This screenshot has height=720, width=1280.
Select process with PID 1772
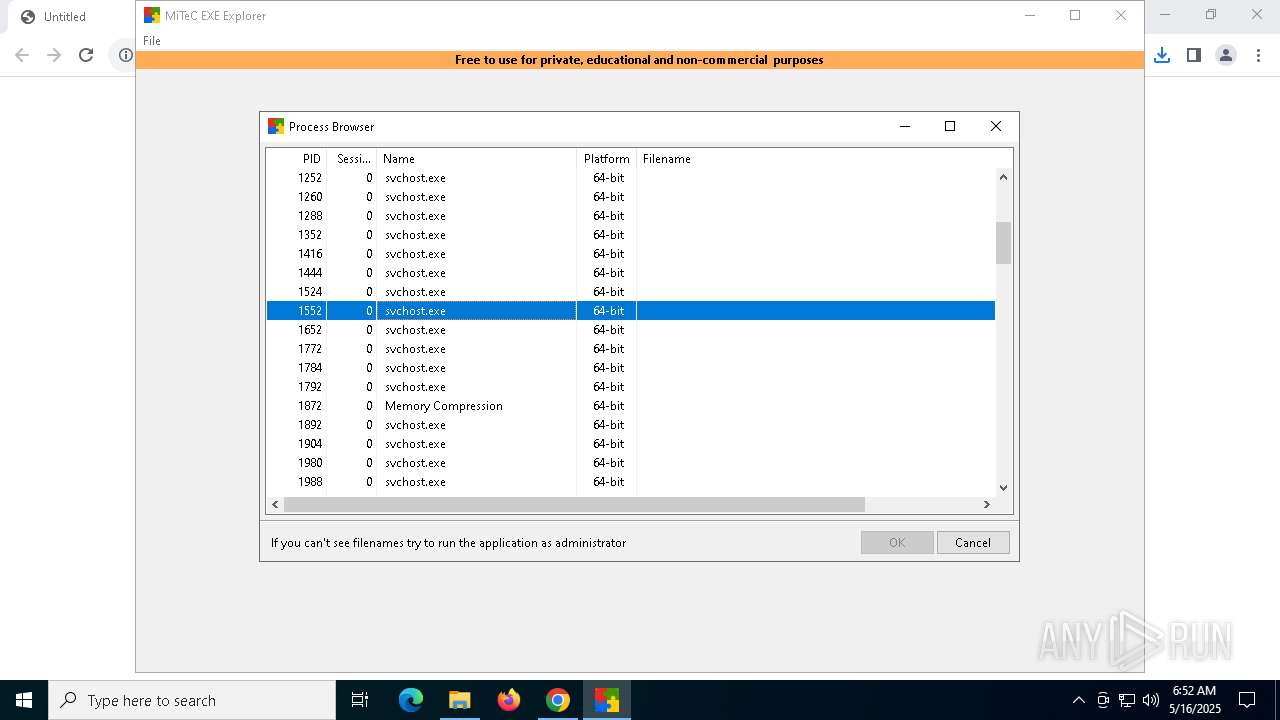pyautogui.click(x=631, y=349)
